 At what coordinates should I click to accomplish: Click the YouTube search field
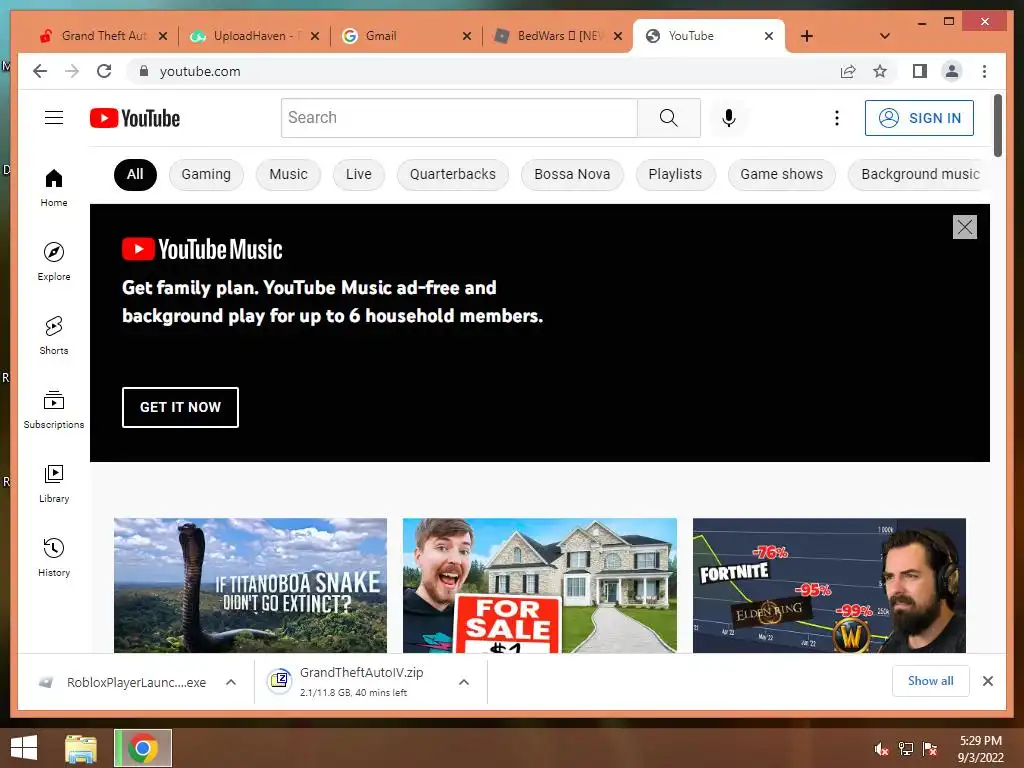click(x=459, y=118)
